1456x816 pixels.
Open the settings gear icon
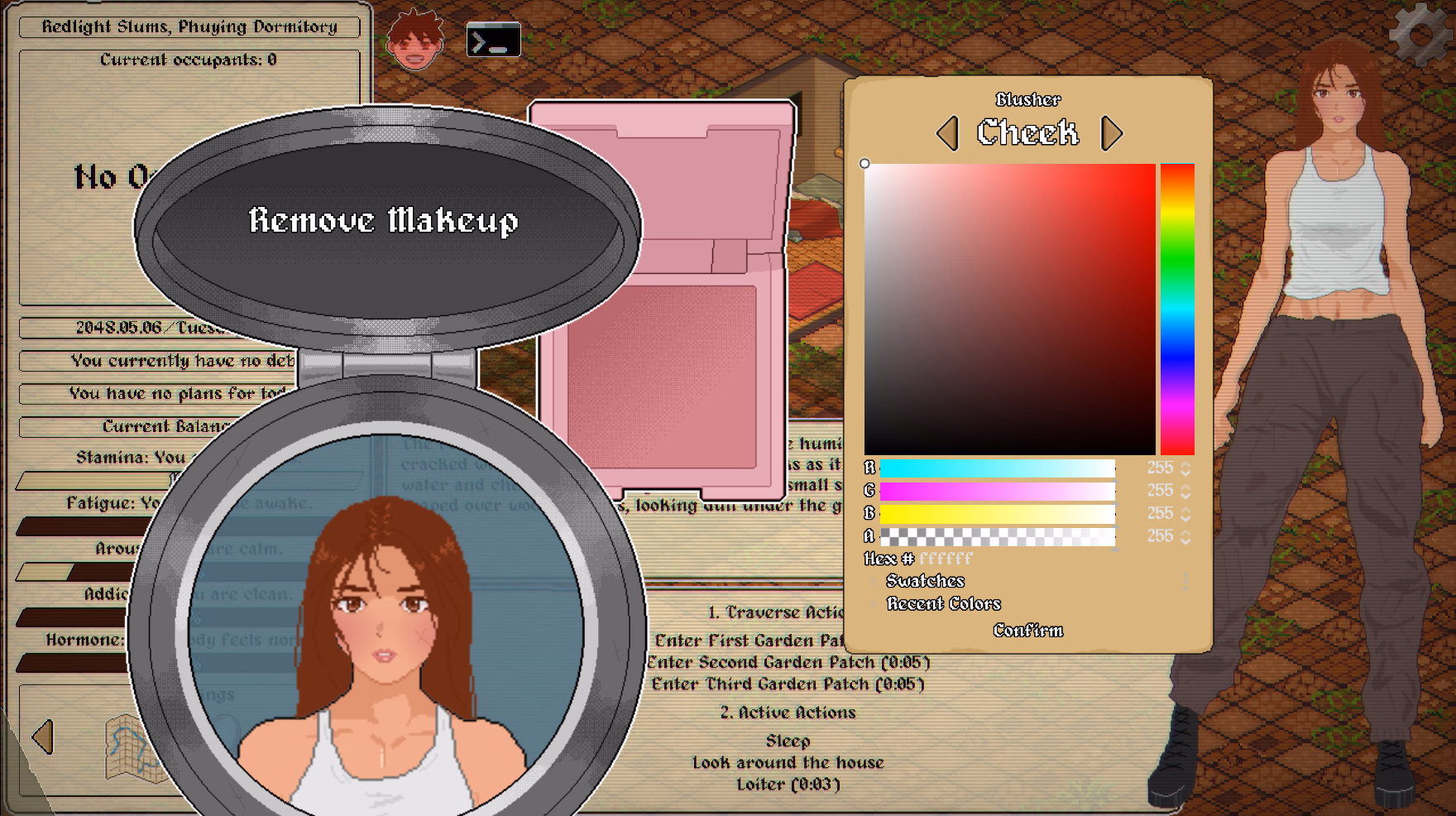(x=1420, y=35)
